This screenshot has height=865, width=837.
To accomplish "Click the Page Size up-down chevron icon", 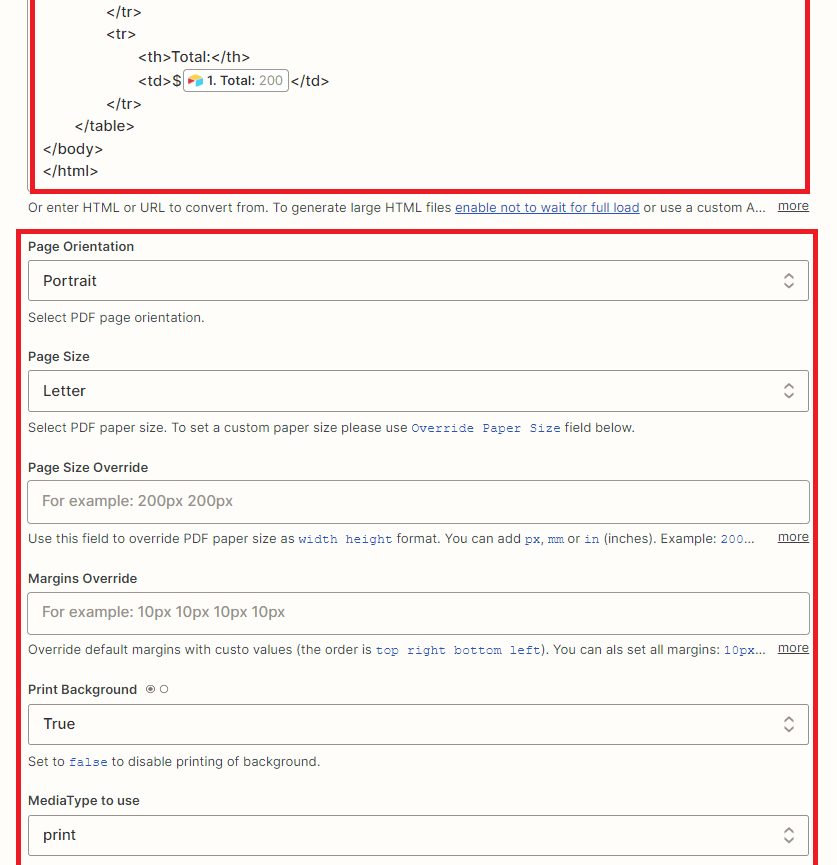I will tap(789, 391).
